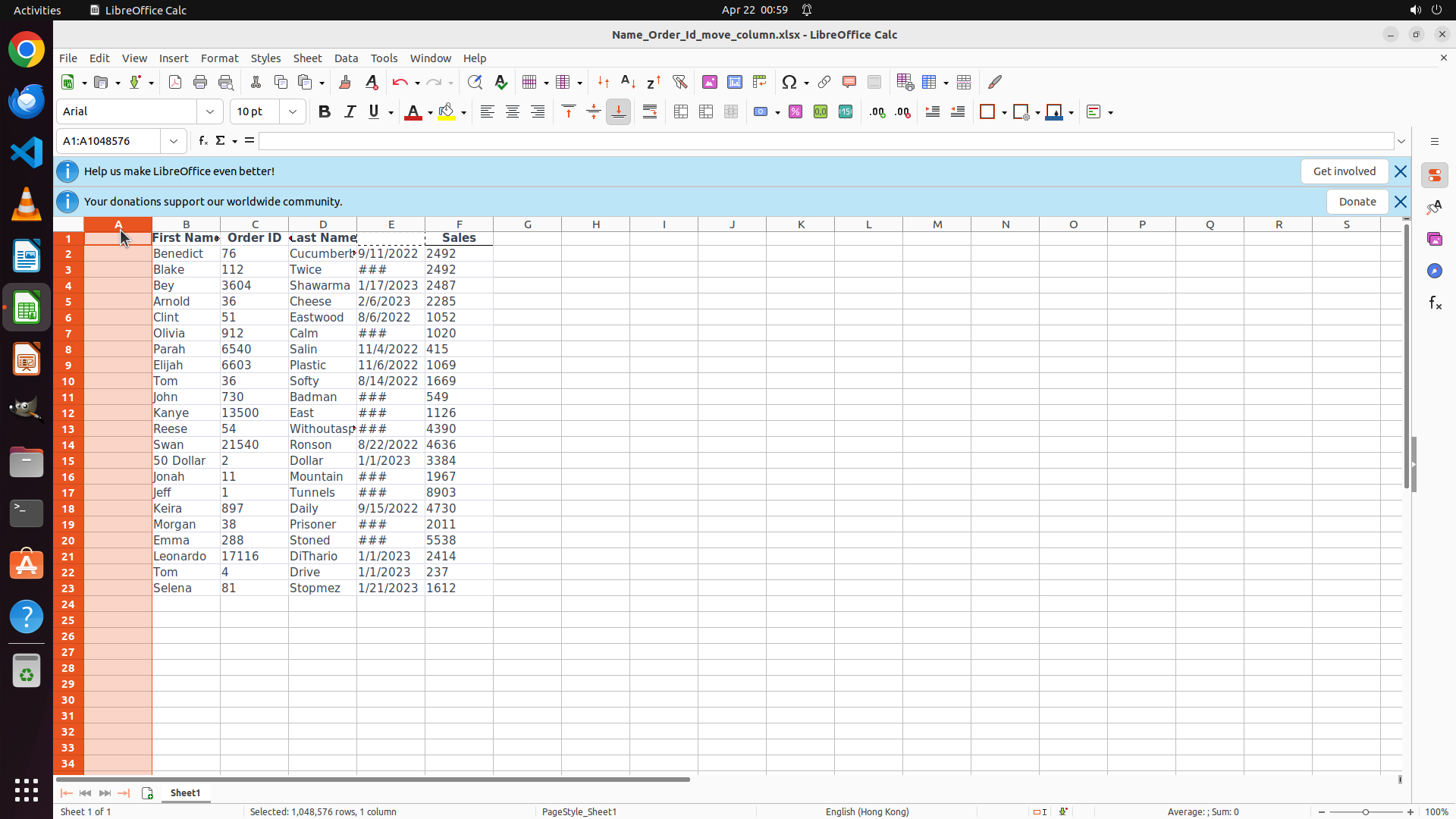The image size is (1456, 819).
Task: Click the Export as PDF icon
Action: click(175, 82)
